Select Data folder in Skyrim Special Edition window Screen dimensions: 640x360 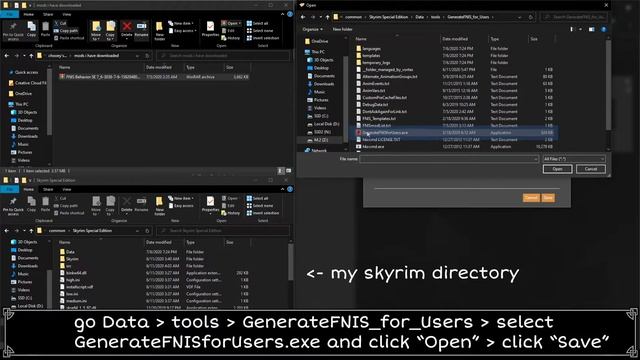70,252
